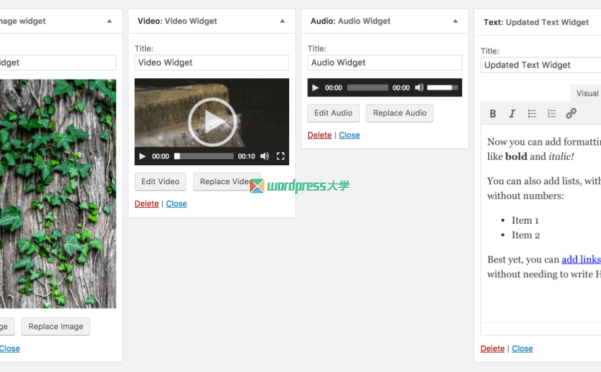Viewport: 601px width, 372px height.
Task: Insert bulleted list in Text widget
Action: pos(532,113)
